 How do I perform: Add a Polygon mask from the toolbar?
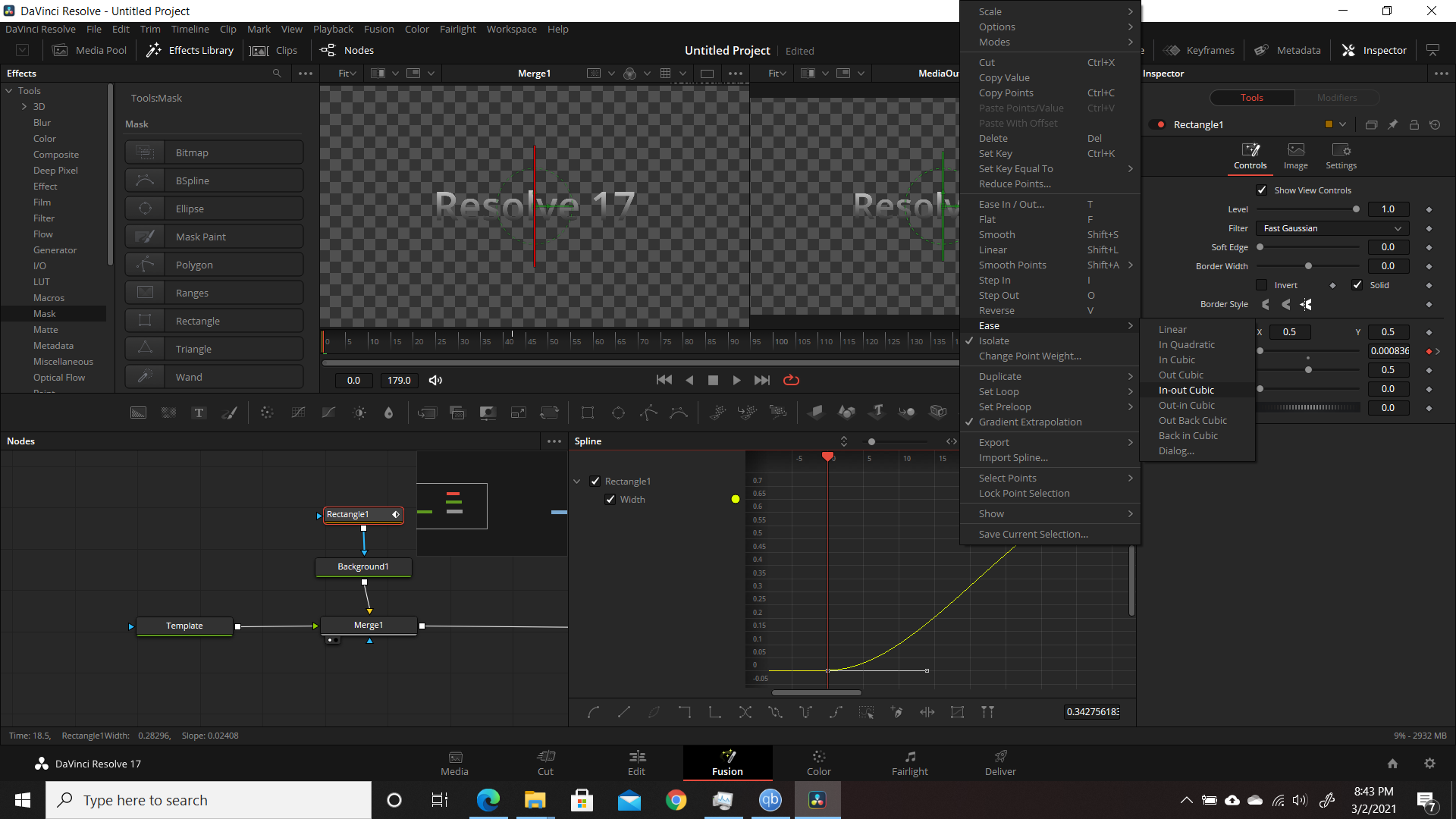coord(648,413)
